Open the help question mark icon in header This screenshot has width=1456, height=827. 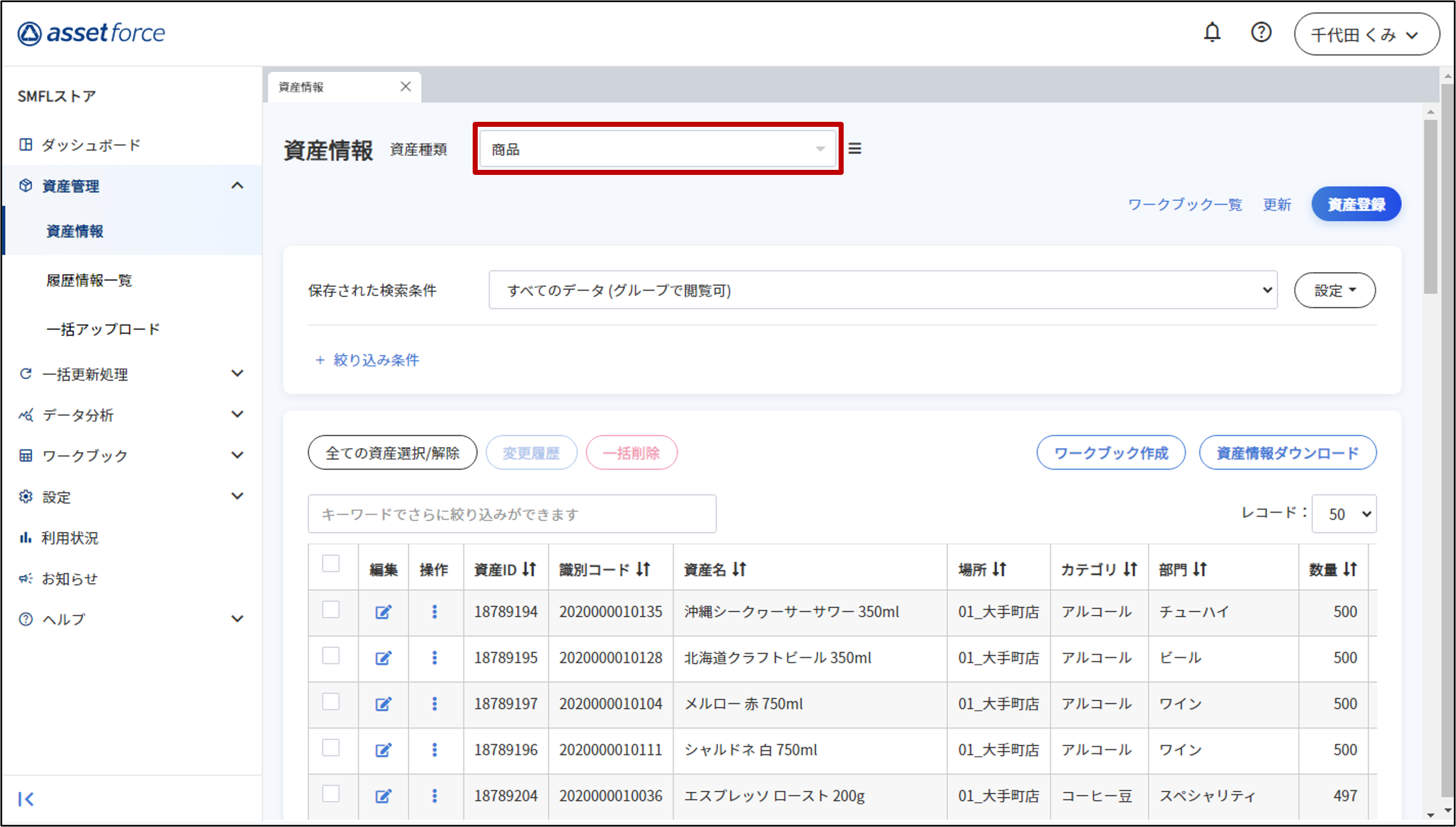1260,32
